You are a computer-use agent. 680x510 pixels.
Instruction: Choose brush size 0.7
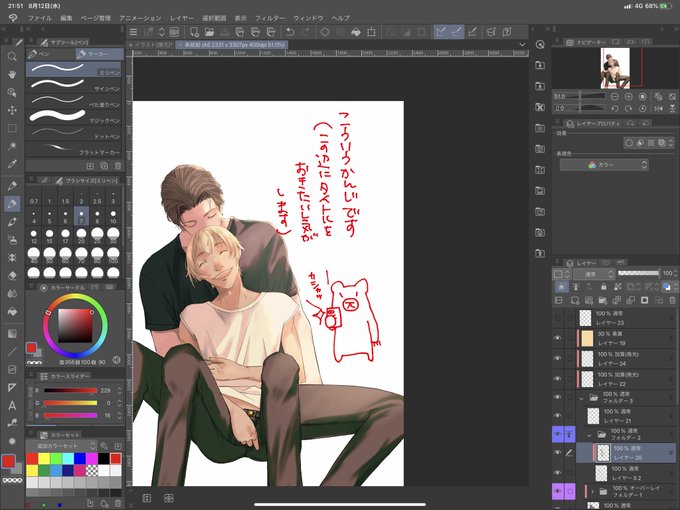tap(34, 197)
